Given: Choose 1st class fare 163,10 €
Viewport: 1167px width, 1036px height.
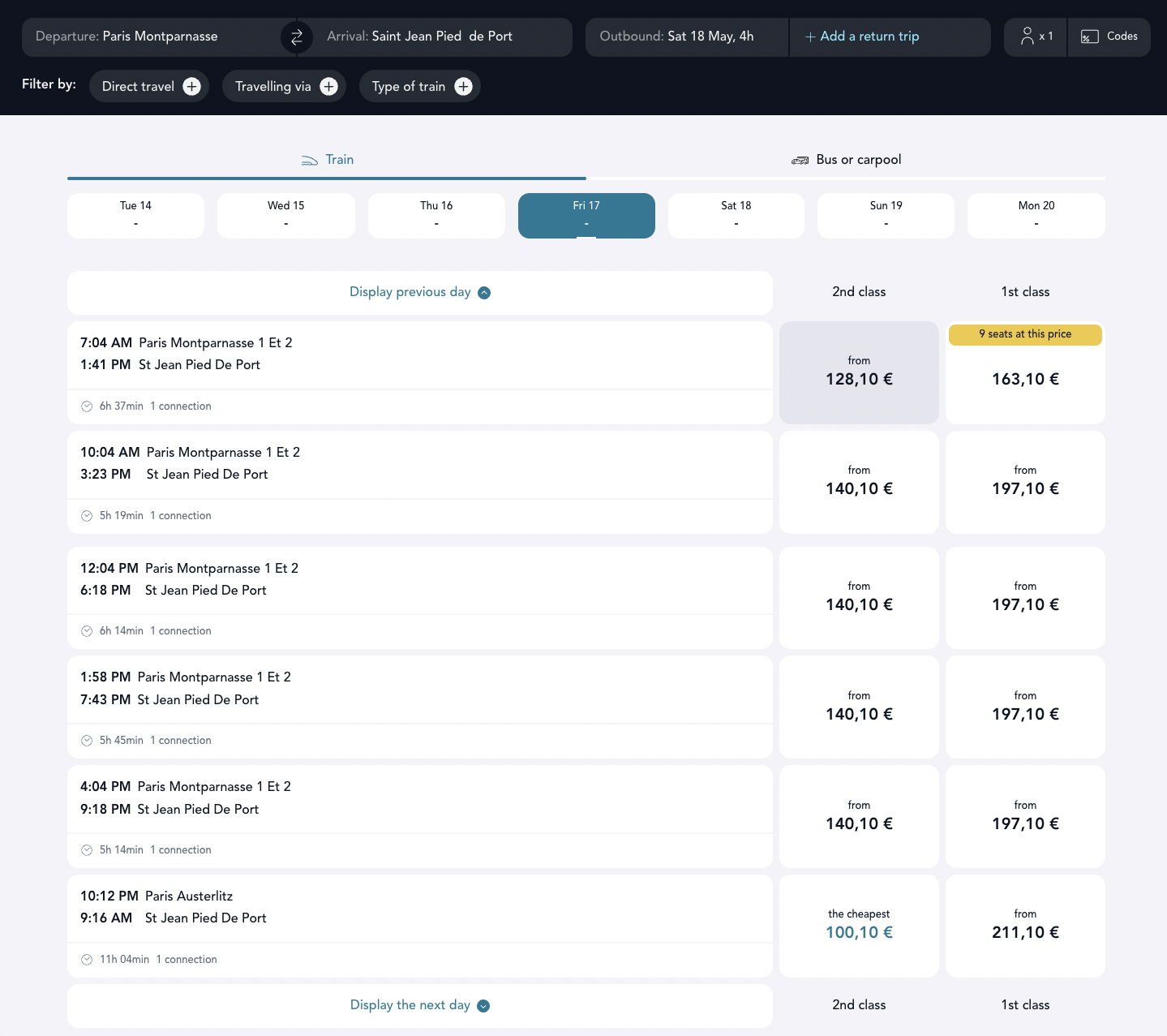Looking at the screenshot, I should coord(1025,373).
